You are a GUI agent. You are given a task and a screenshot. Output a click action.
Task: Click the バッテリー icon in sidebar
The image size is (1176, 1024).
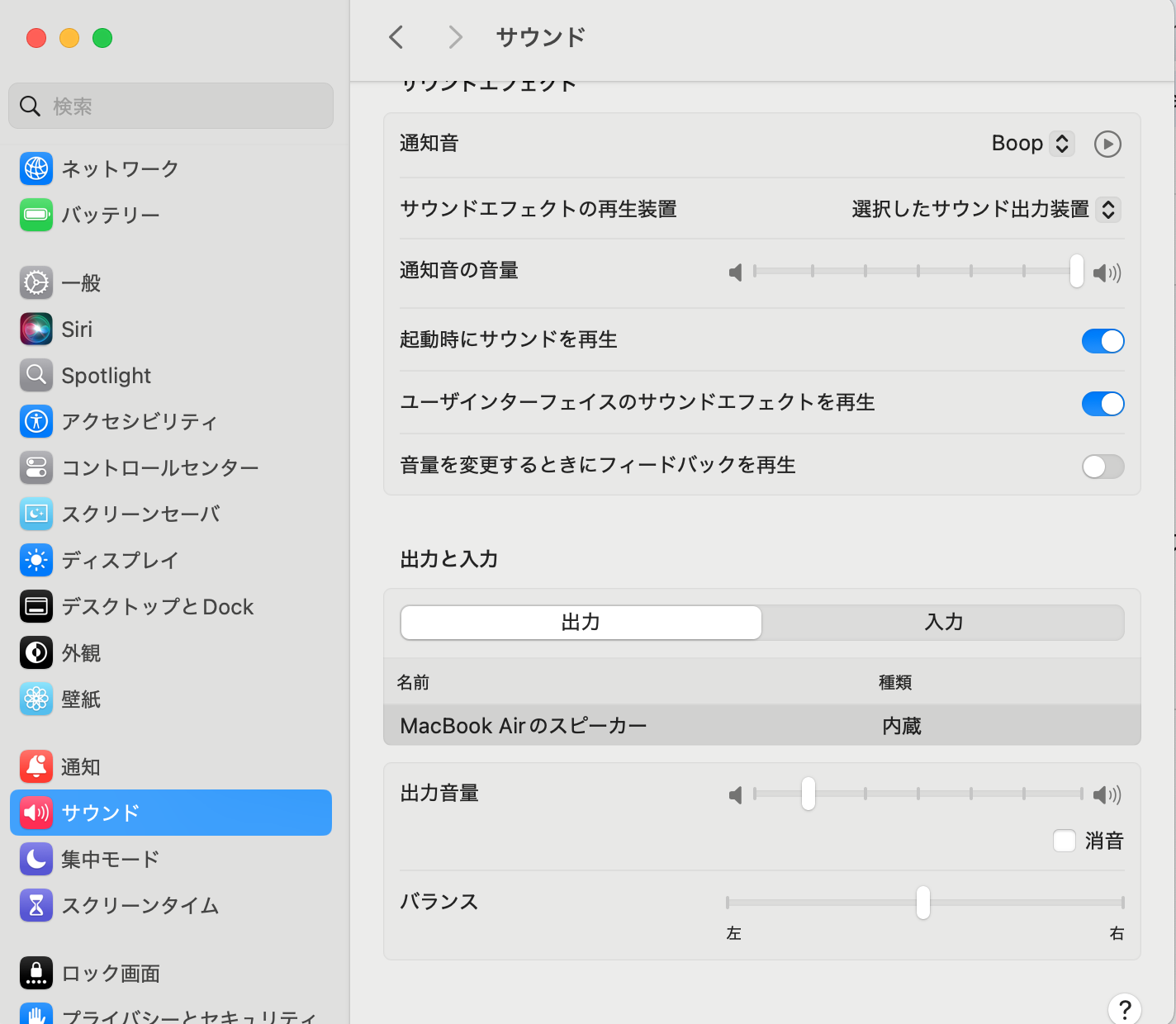36,215
